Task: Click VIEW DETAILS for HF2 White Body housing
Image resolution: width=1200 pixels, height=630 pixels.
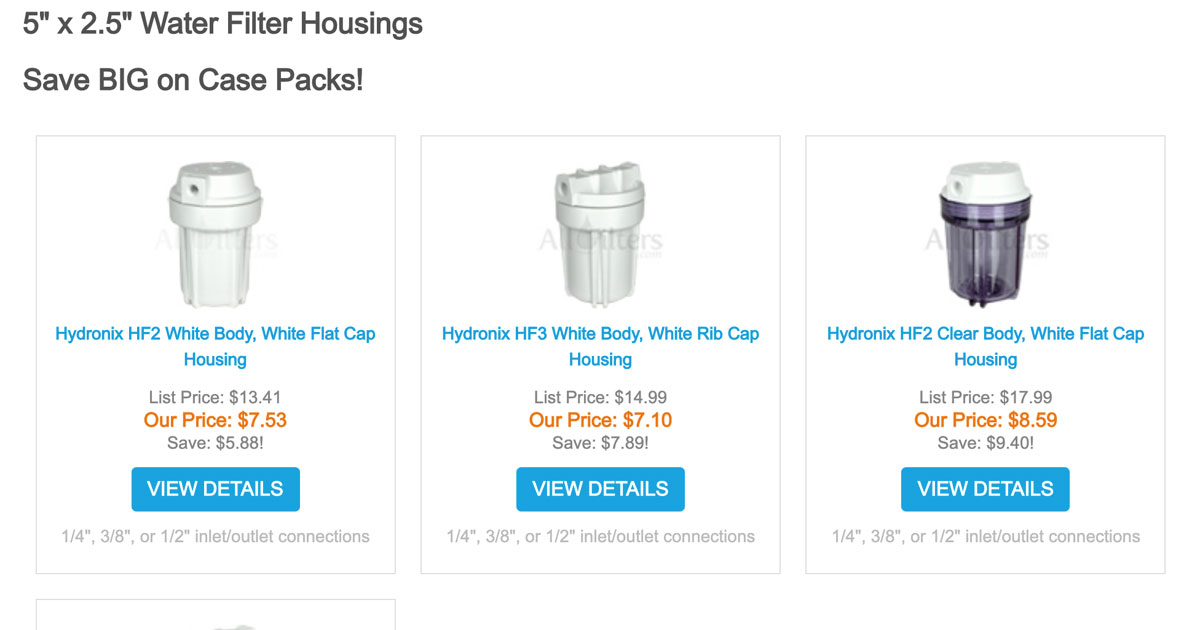Action: pyautogui.click(x=215, y=489)
